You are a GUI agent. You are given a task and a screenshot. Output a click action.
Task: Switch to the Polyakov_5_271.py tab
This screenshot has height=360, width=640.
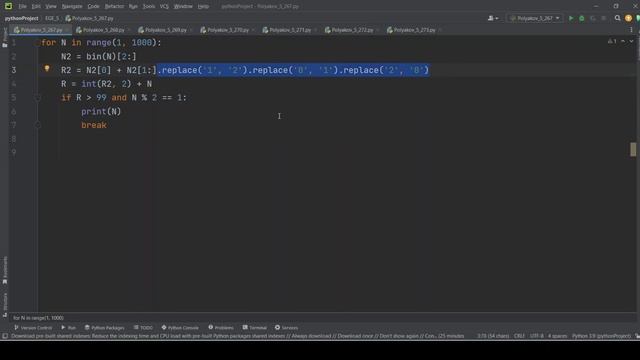tap(290, 30)
